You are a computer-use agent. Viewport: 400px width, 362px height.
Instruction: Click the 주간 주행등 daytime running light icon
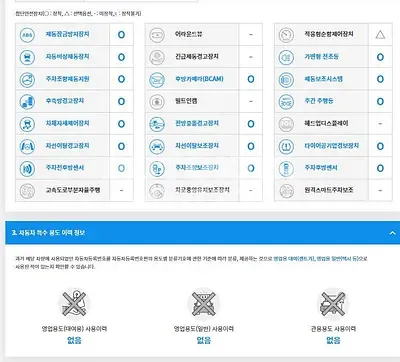286,102
